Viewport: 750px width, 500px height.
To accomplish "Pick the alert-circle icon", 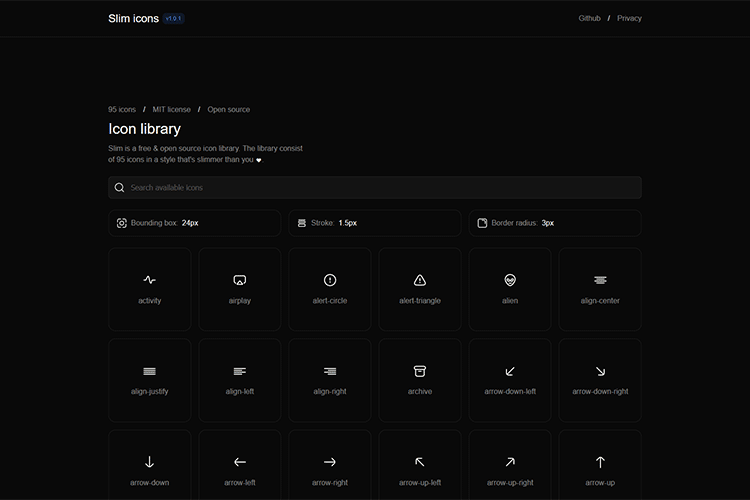I will (x=330, y=289).
